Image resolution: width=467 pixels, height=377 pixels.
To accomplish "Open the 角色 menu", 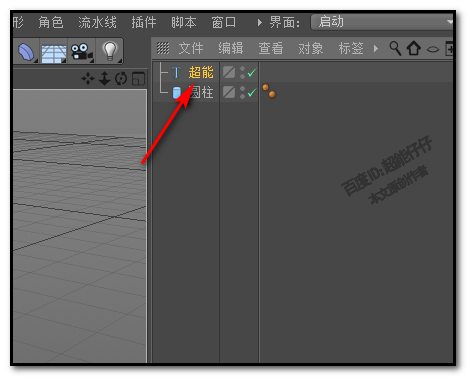I will pyautogui.click(x=51, y=22).
